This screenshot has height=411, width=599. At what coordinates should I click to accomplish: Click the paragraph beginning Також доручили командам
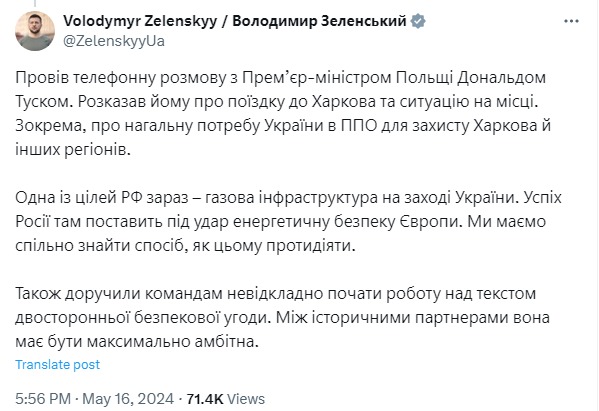(282, 318)
